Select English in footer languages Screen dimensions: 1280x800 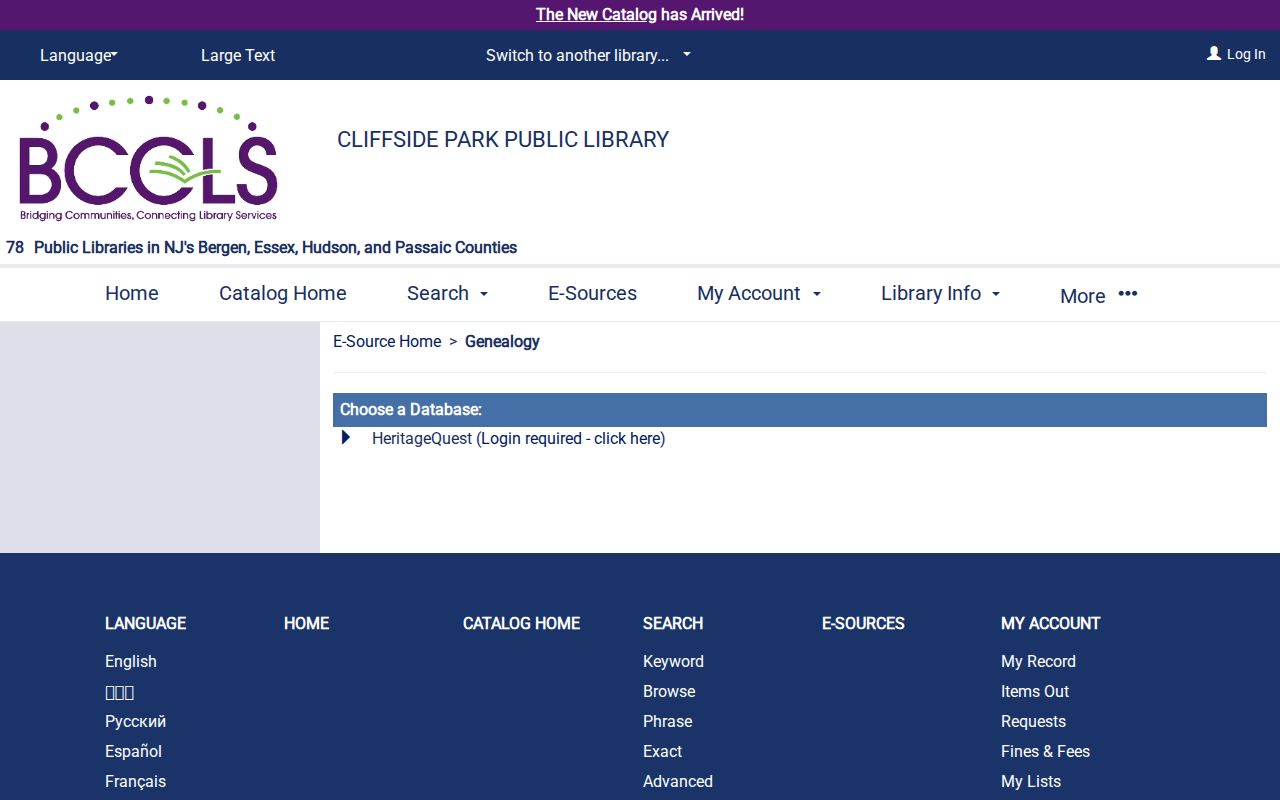pos(131,661)
